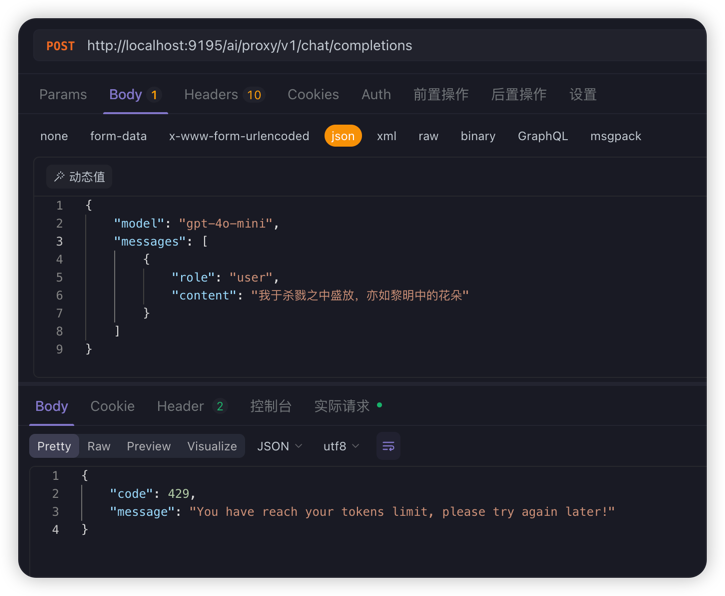
Task: Click the content line in JSON editor
Action: [x=320, y=295]
